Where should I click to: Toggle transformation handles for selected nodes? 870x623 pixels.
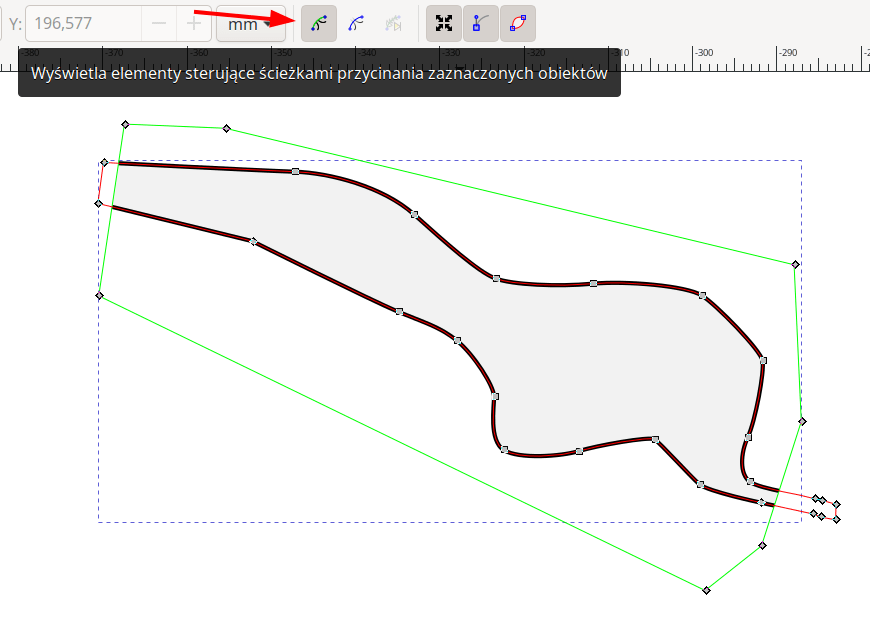443,23
